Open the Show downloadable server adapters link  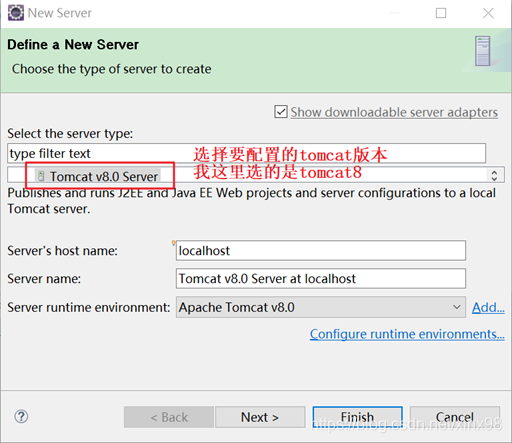pos(394,112)
